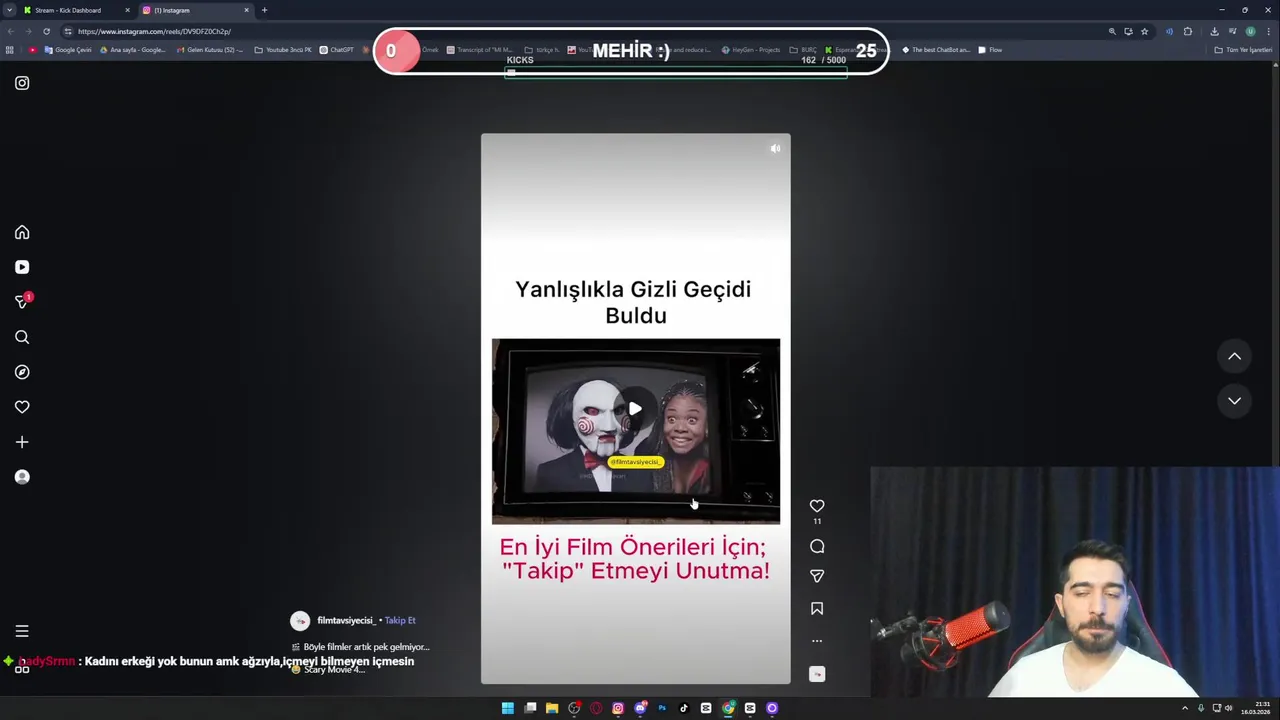Image resolution: width=1280 pixels, height=720 pixels.
Task: Click Takip Et to follow account
Action: (x=400, y=620)
